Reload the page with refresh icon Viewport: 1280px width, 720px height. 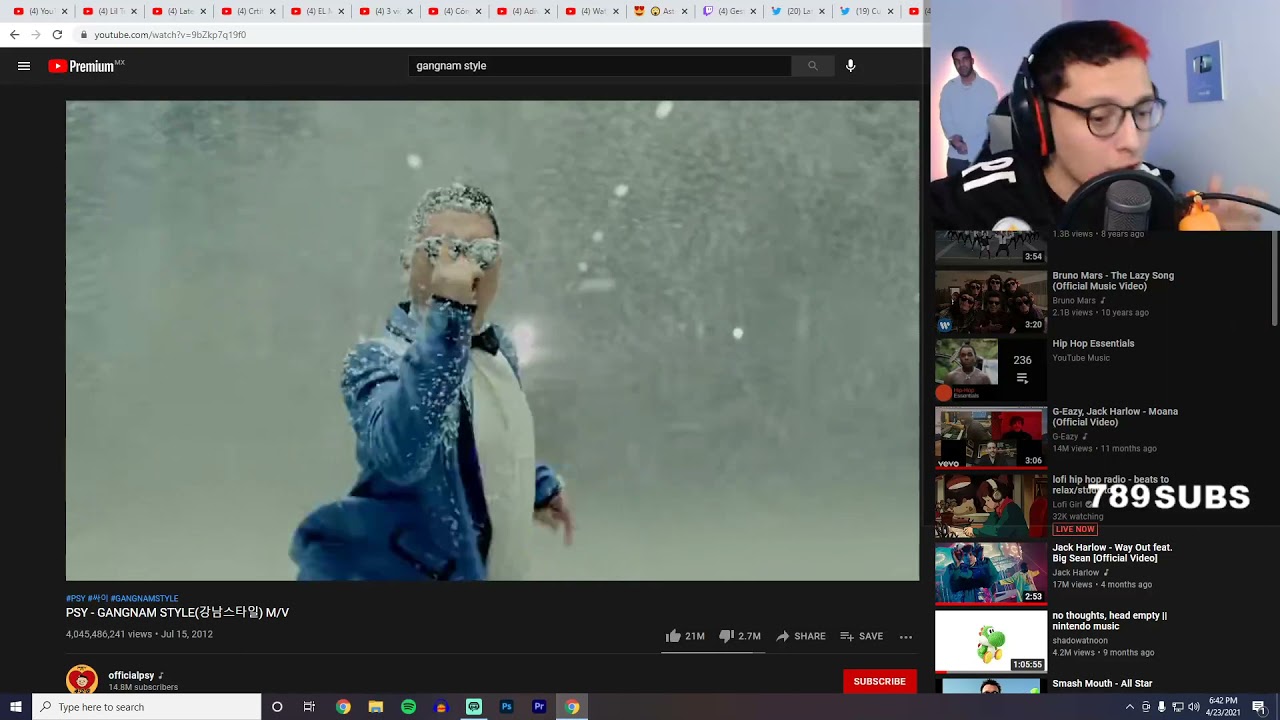pyautogui.click(x=57, y=34)
